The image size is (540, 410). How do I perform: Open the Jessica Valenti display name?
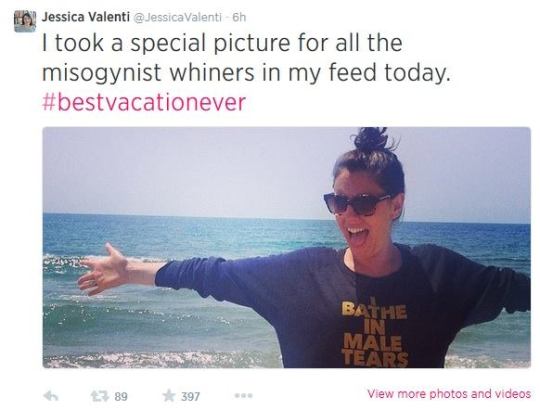tap(85, 17)
